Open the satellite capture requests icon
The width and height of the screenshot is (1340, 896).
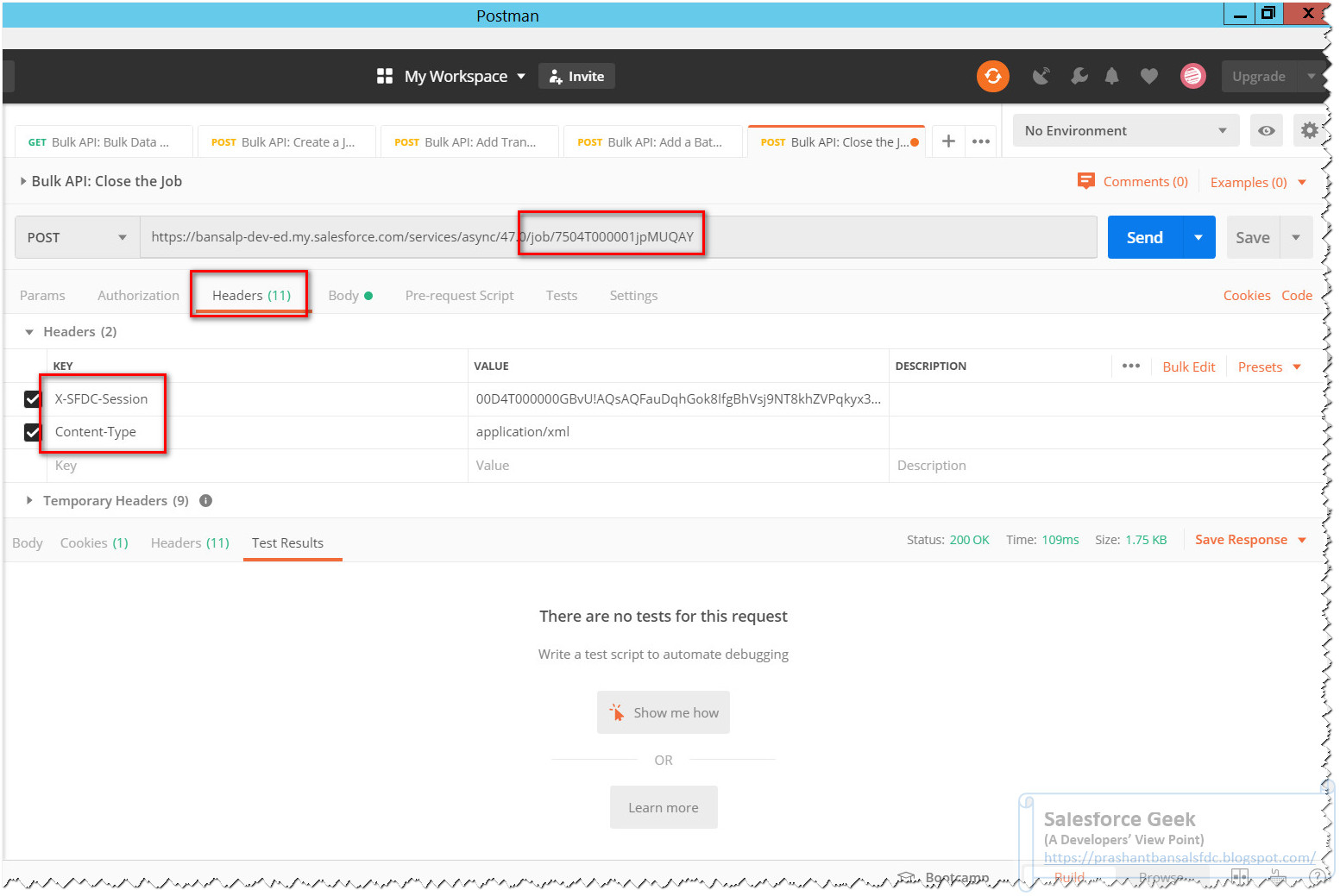1041,76
